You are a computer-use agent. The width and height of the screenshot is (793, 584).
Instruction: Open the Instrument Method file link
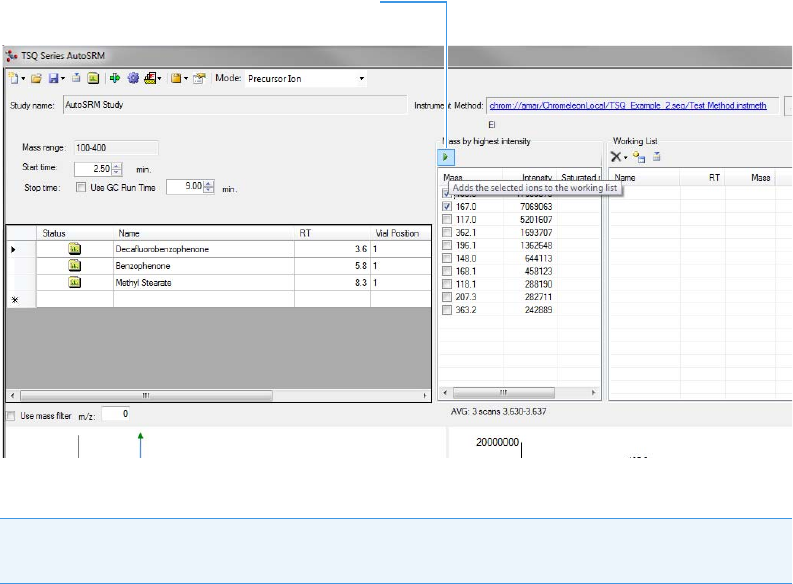pos(627,105)
